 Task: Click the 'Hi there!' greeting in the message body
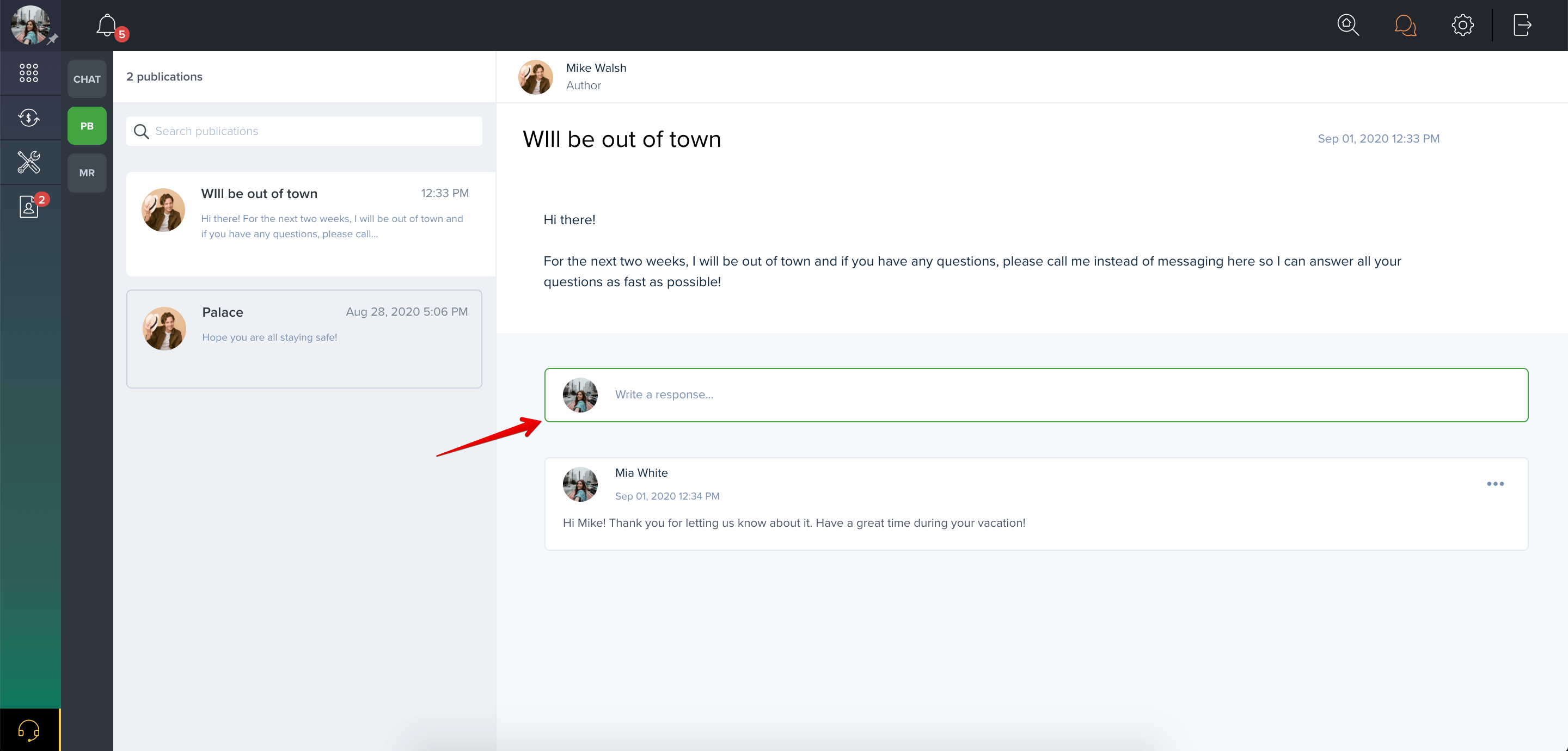click(569, 220)
